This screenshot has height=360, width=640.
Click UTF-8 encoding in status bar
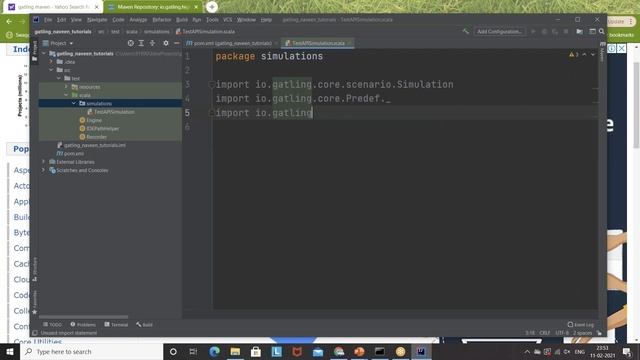(562, 333)
